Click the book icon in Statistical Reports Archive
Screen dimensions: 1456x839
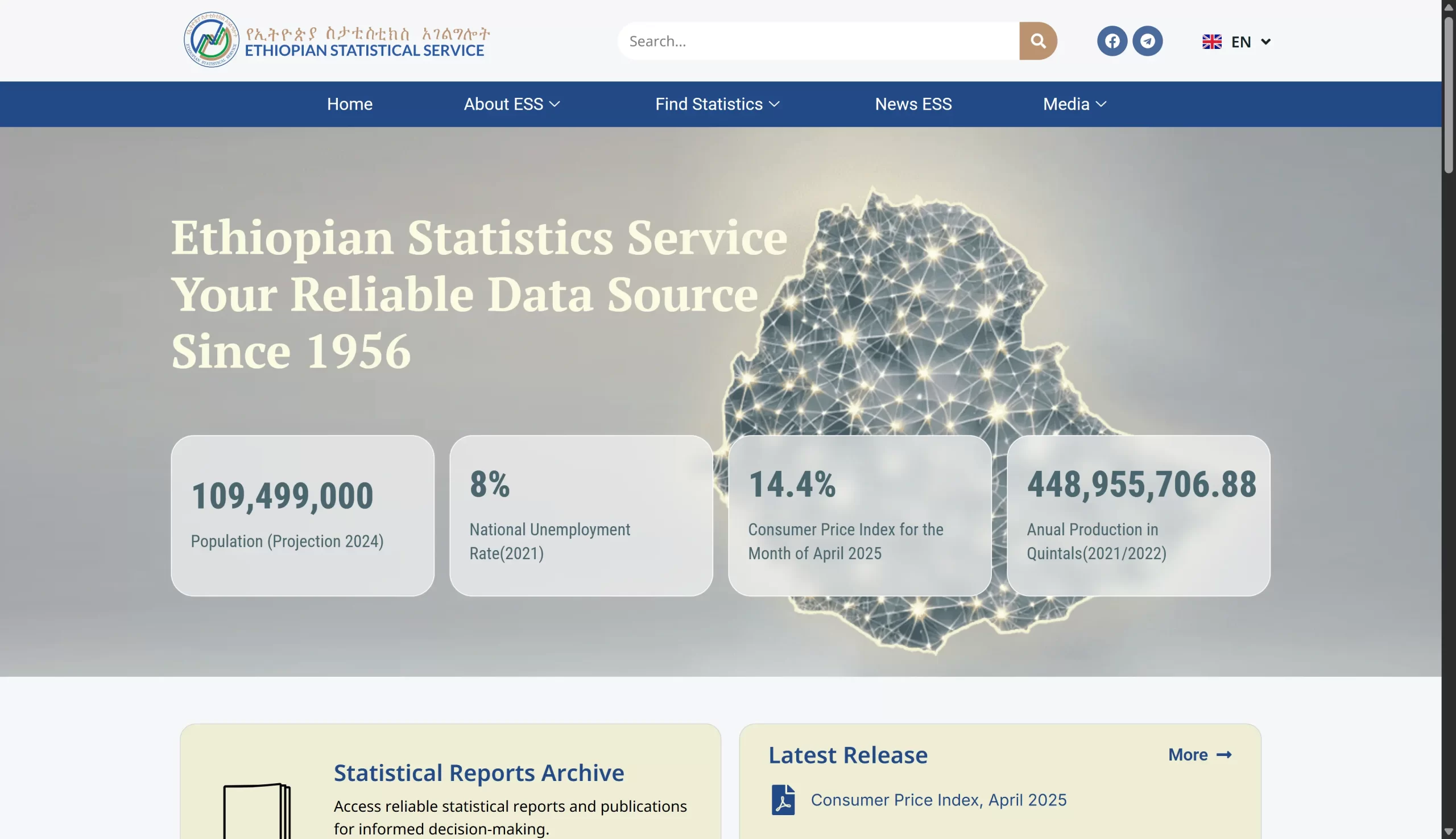(x=257, y=811)
